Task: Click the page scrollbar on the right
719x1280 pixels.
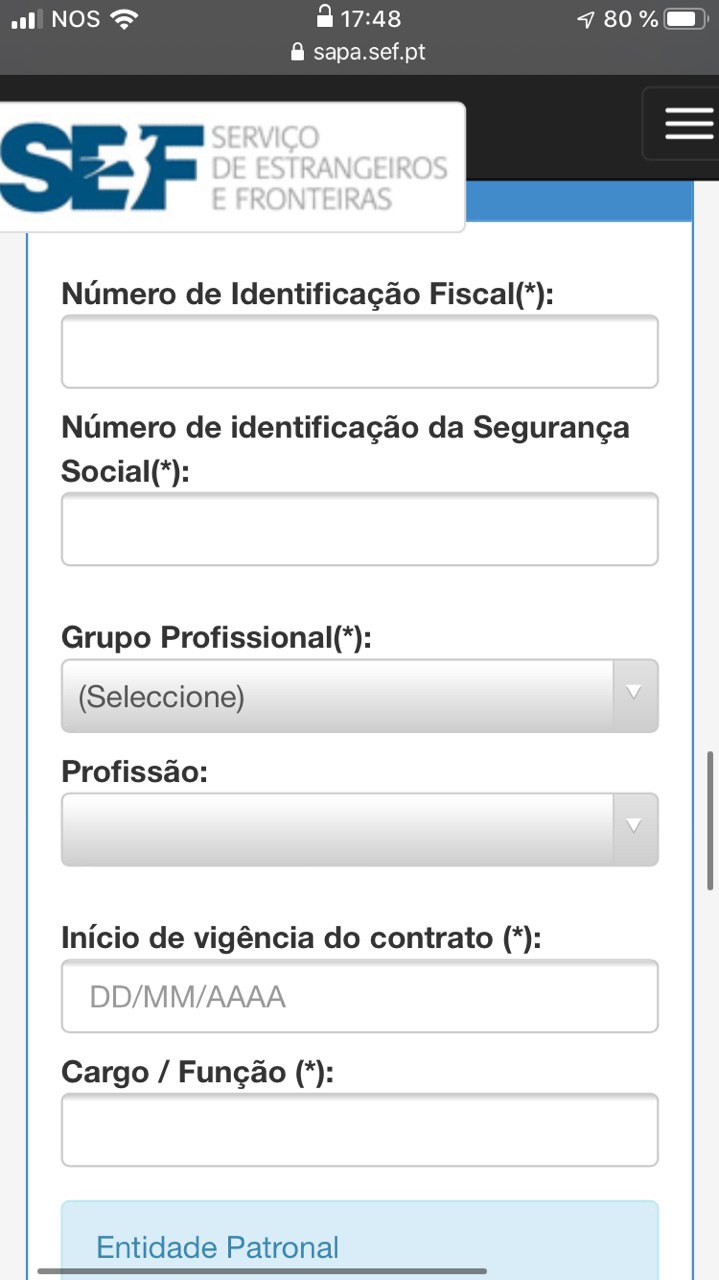Action: point(711,820)
